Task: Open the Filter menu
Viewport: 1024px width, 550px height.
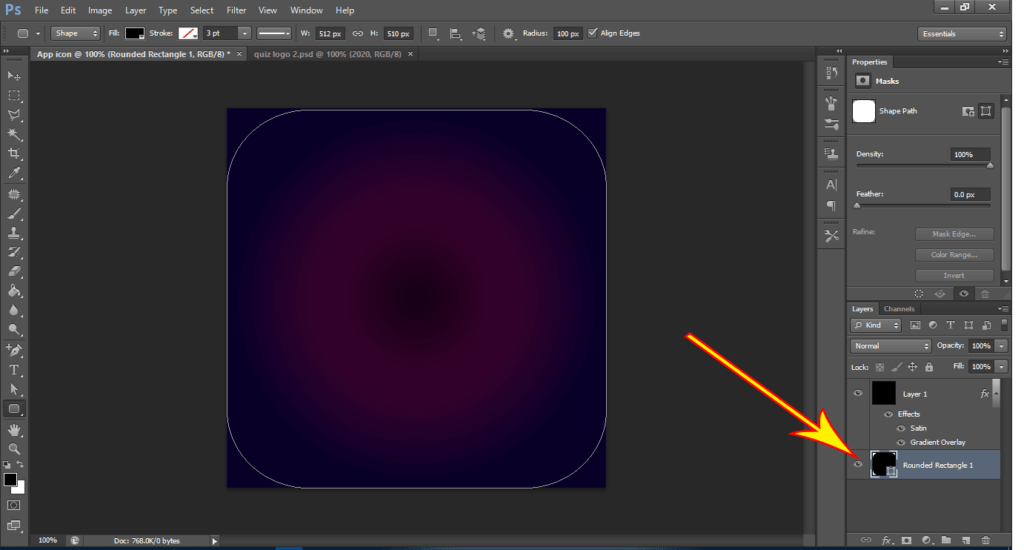Action: tap(236, 10)
